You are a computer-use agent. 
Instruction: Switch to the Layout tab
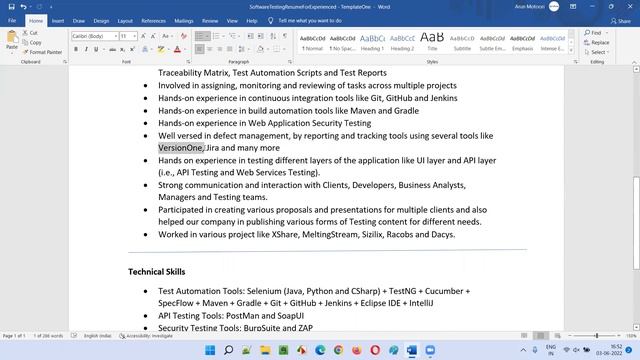point(125,21)
